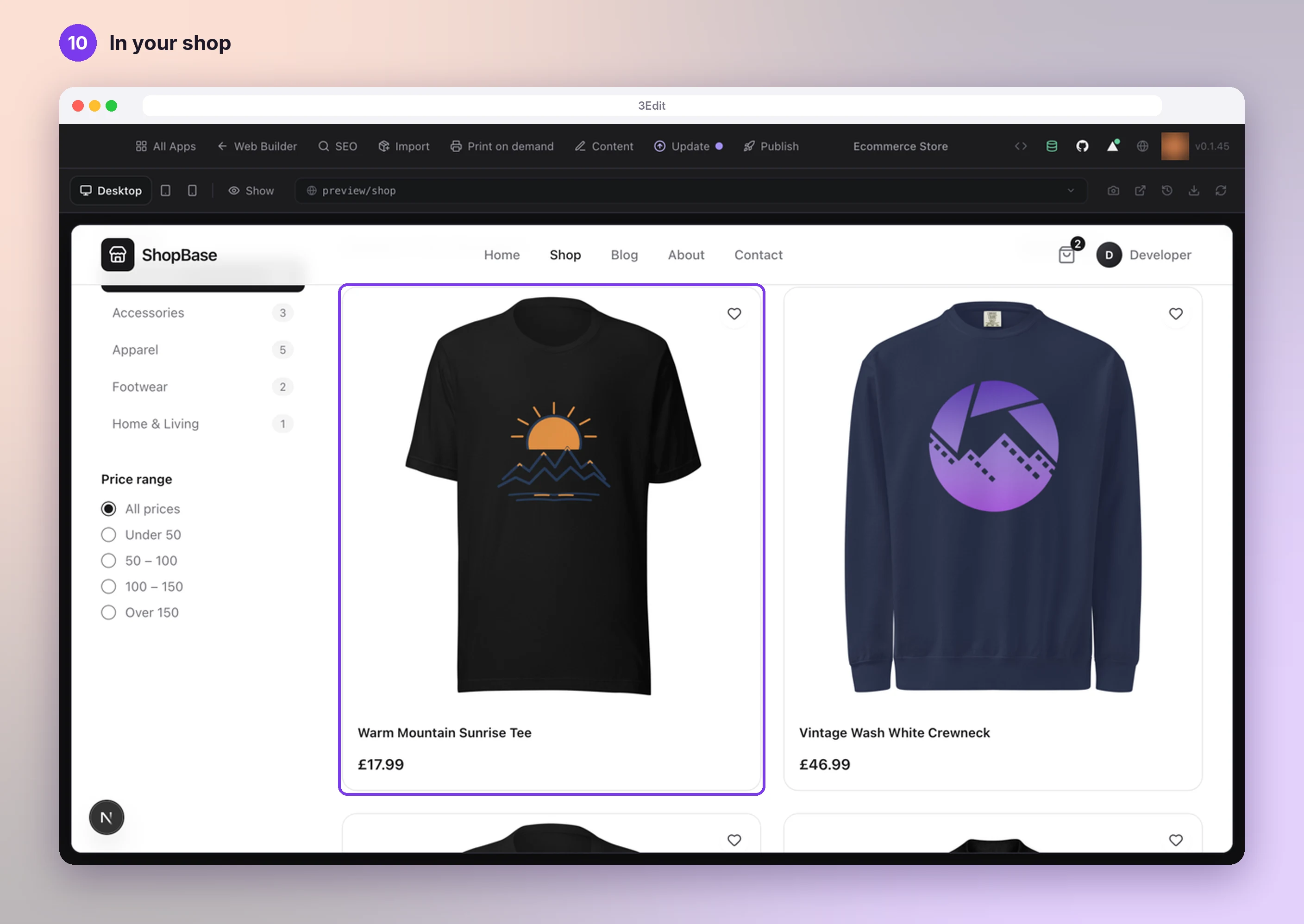The height and width of the screenshot is (924, 1304).
Task: Open the code view angle-brackets icon
Action: coord(1021,146)
